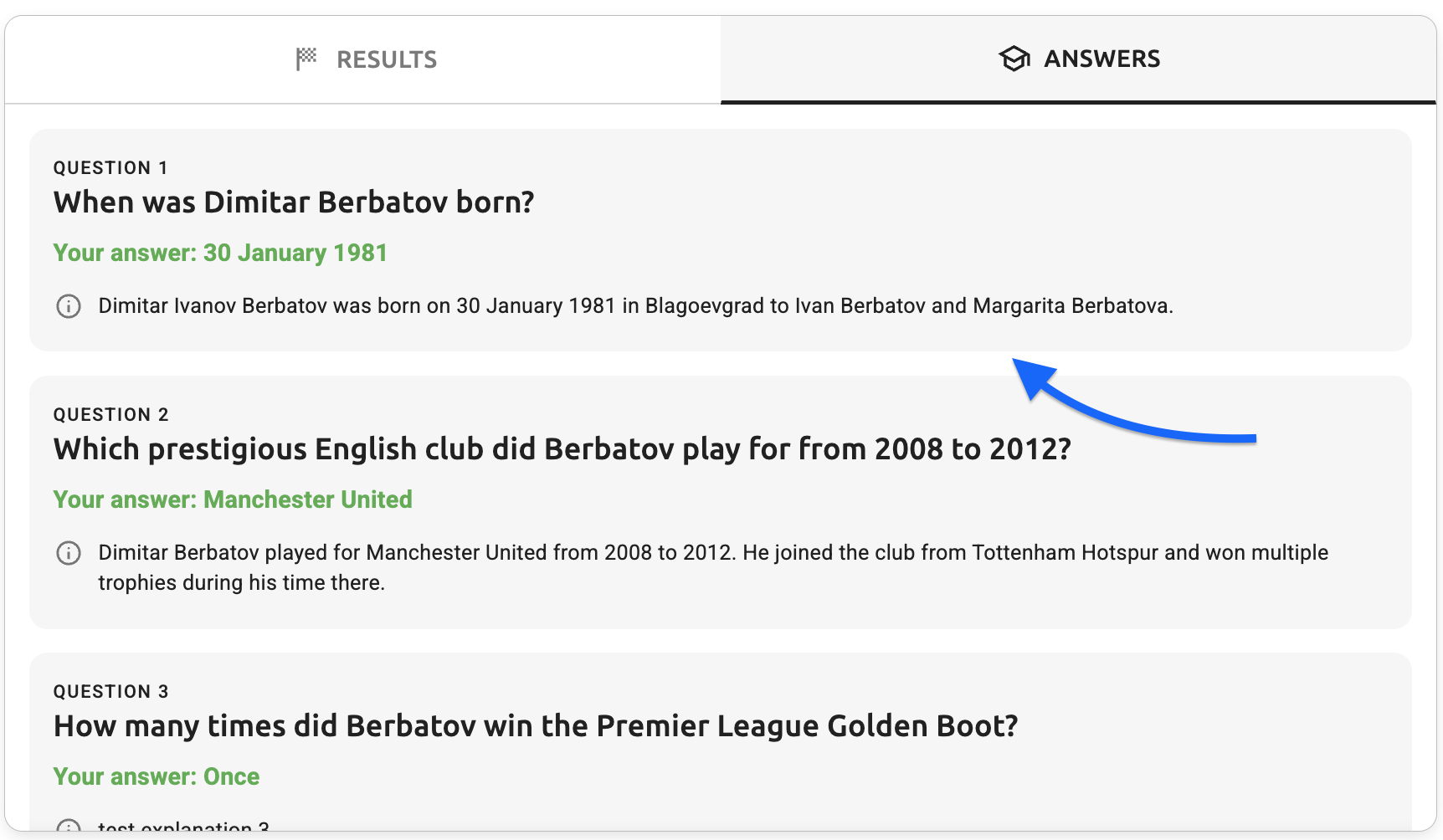
Task: Click the Blagoevgrad birth explanation sentence
Action: (x=635, y=306)
